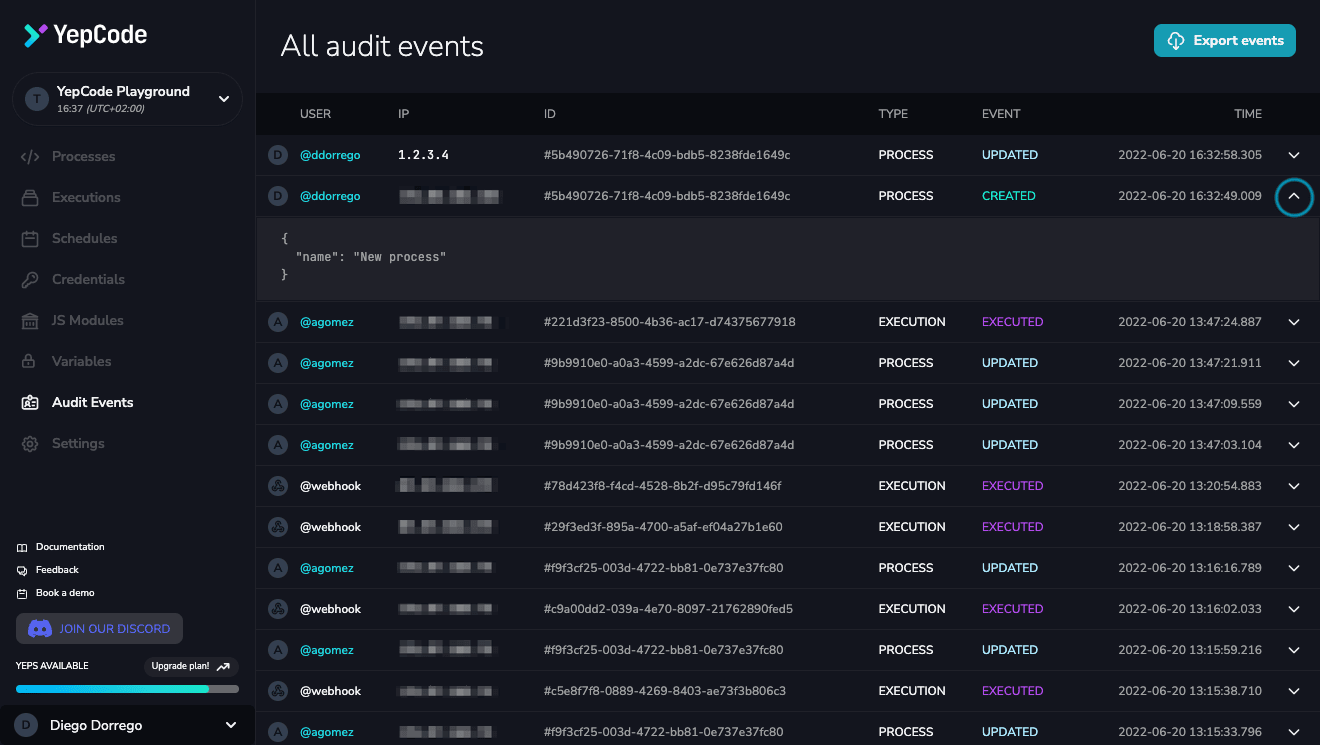Click the @ddorrego user link in the first row

tap(330, 156)
